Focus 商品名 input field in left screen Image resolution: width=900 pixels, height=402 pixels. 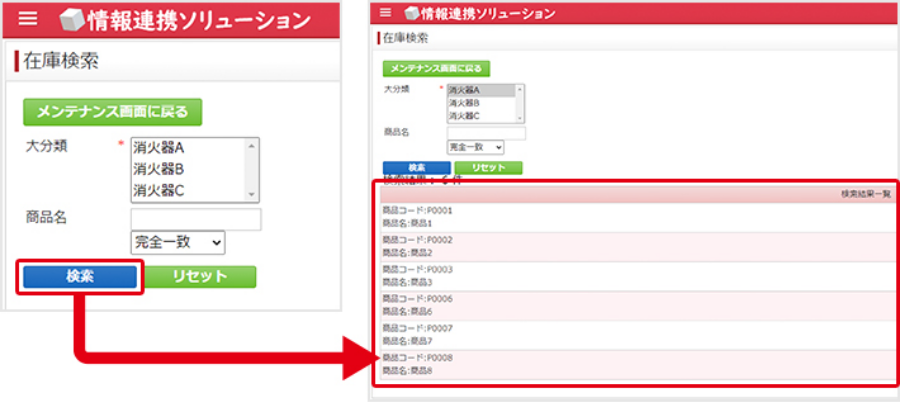[x=196, y=219]
